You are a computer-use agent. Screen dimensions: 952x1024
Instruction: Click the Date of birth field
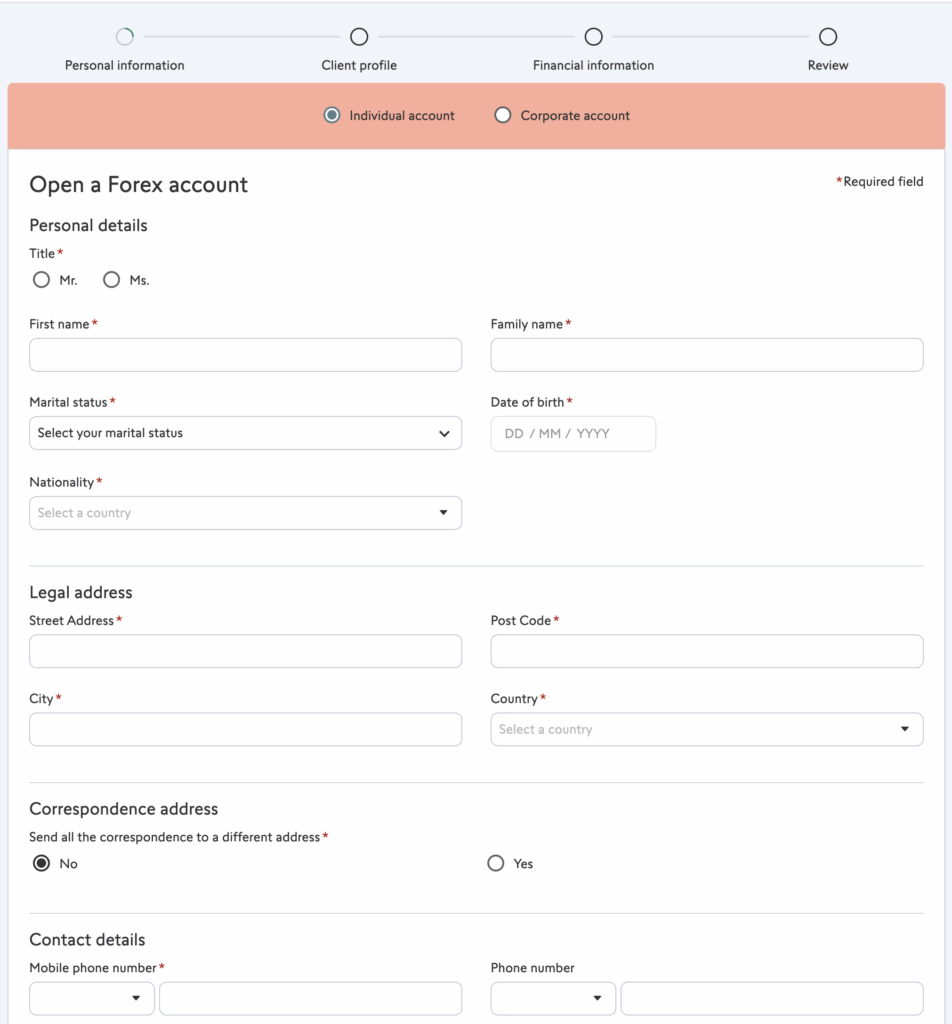(573, 434)
